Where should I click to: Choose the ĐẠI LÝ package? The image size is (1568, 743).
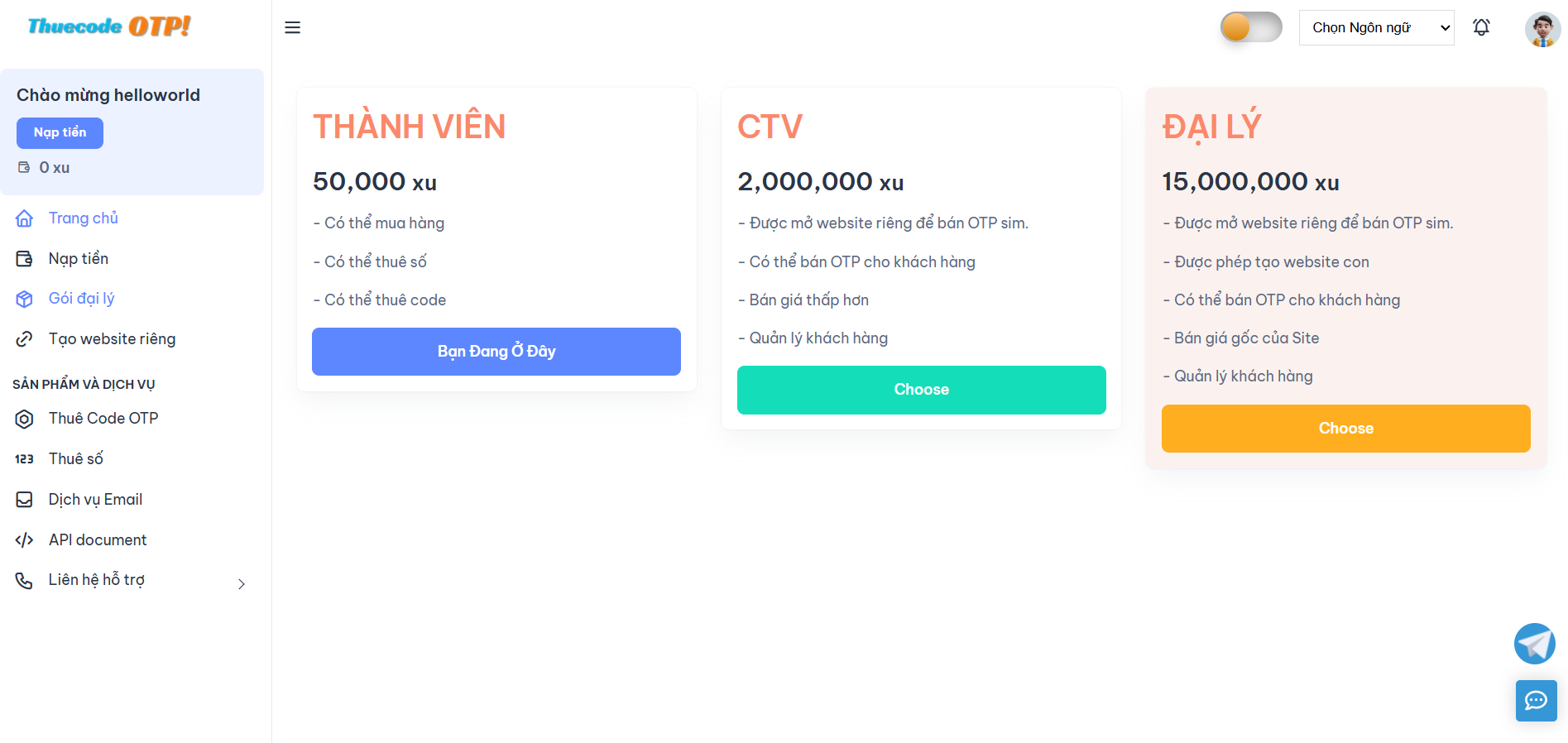click(x=1345, y=429)
